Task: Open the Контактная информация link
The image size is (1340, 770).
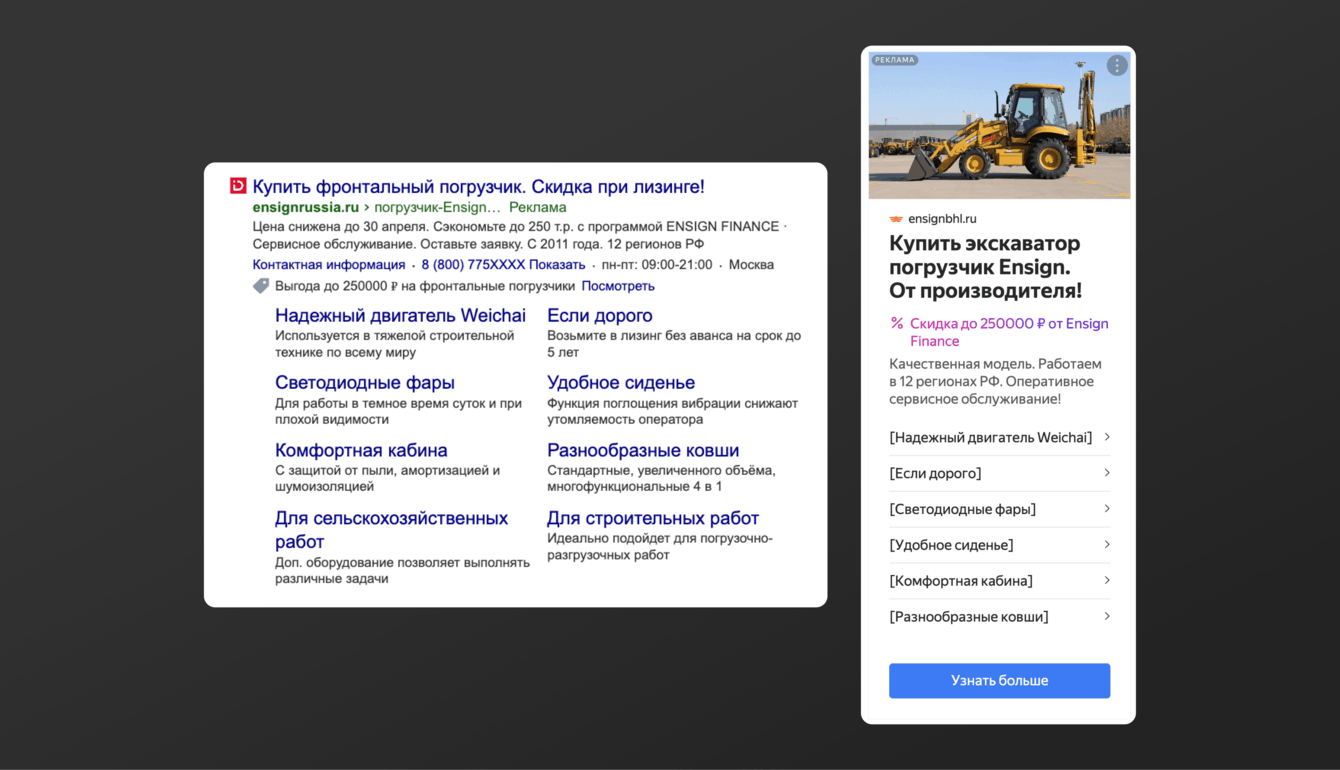Action: tap(329, 265)
